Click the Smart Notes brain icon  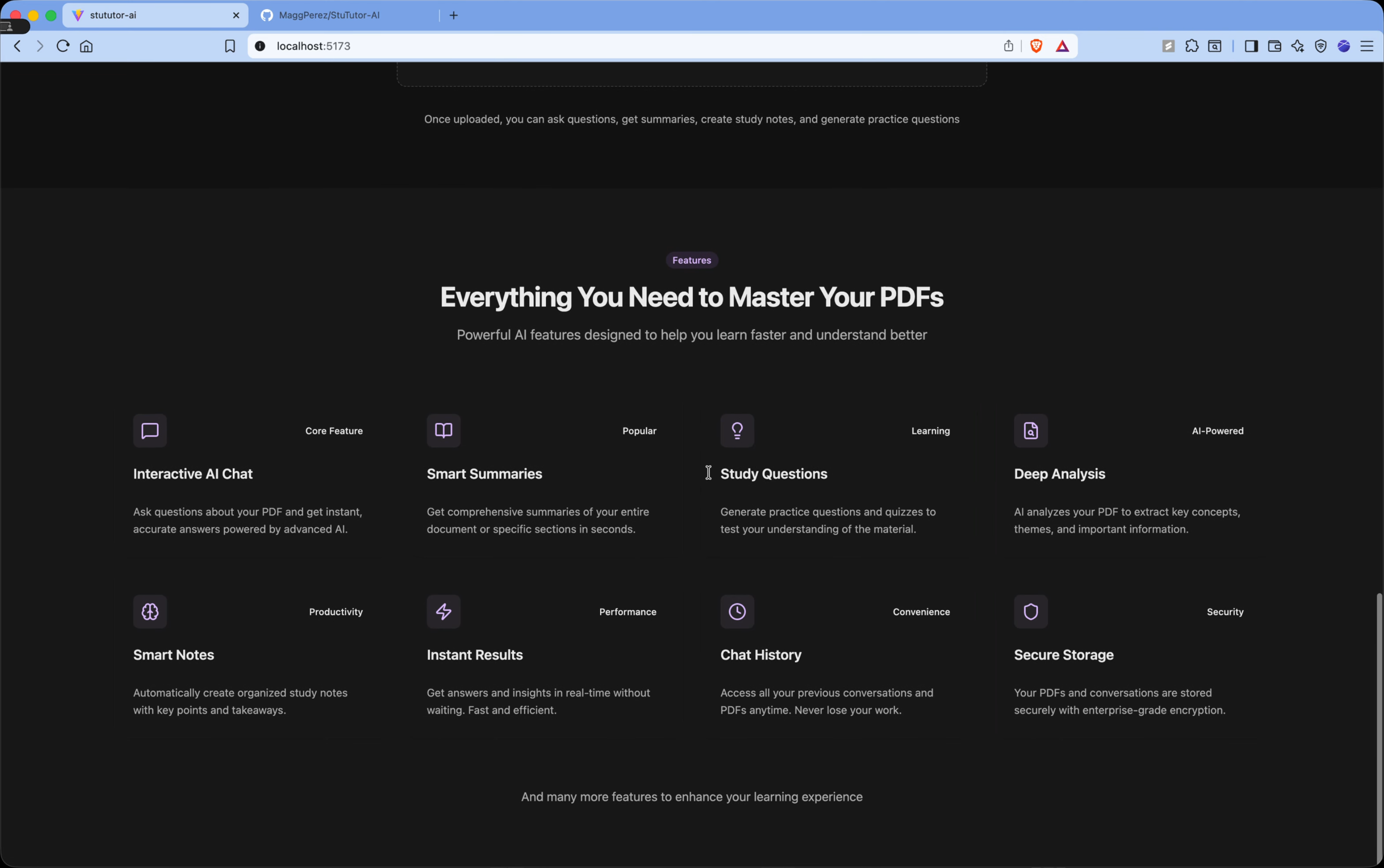click(150, 611)
